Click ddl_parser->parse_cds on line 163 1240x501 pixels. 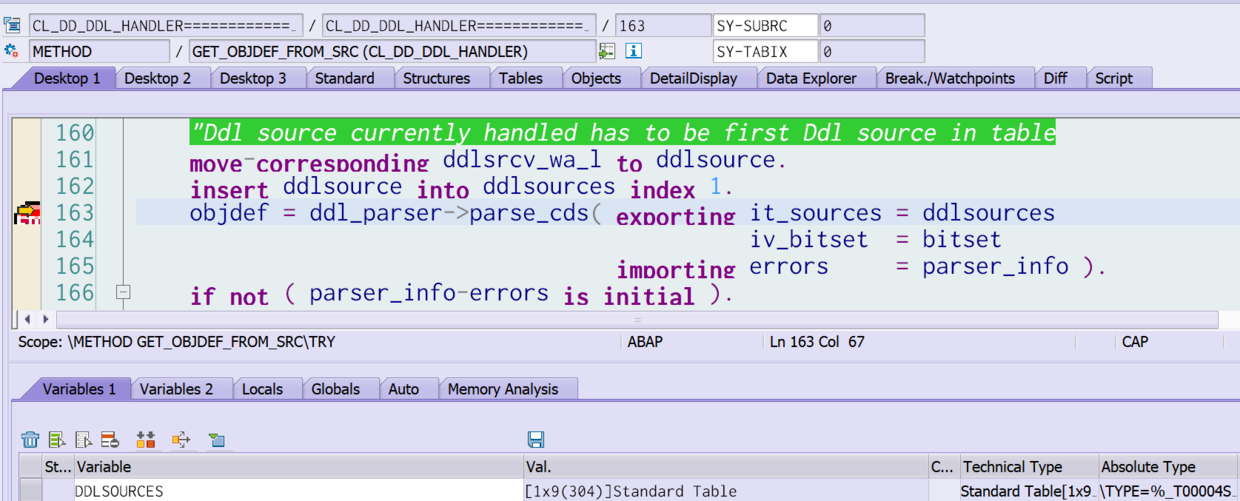pyautogui.click(x=454, y=213)
